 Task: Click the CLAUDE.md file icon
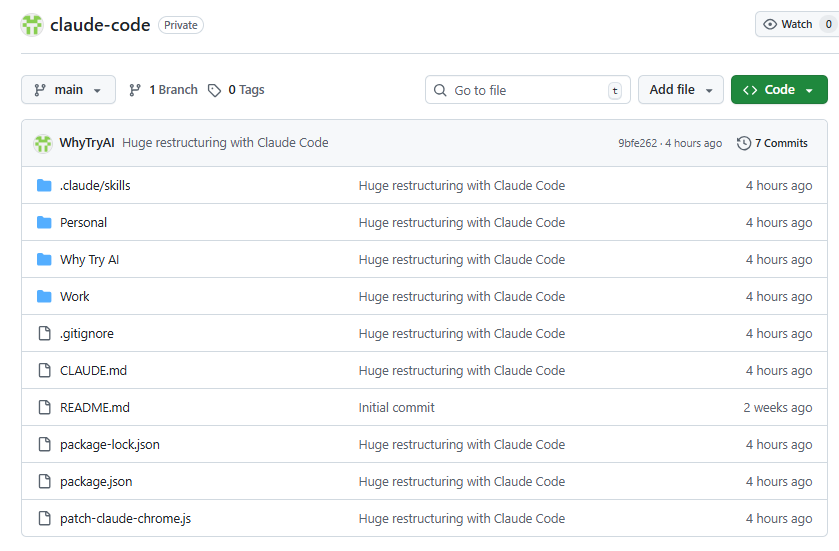(45, 370)
